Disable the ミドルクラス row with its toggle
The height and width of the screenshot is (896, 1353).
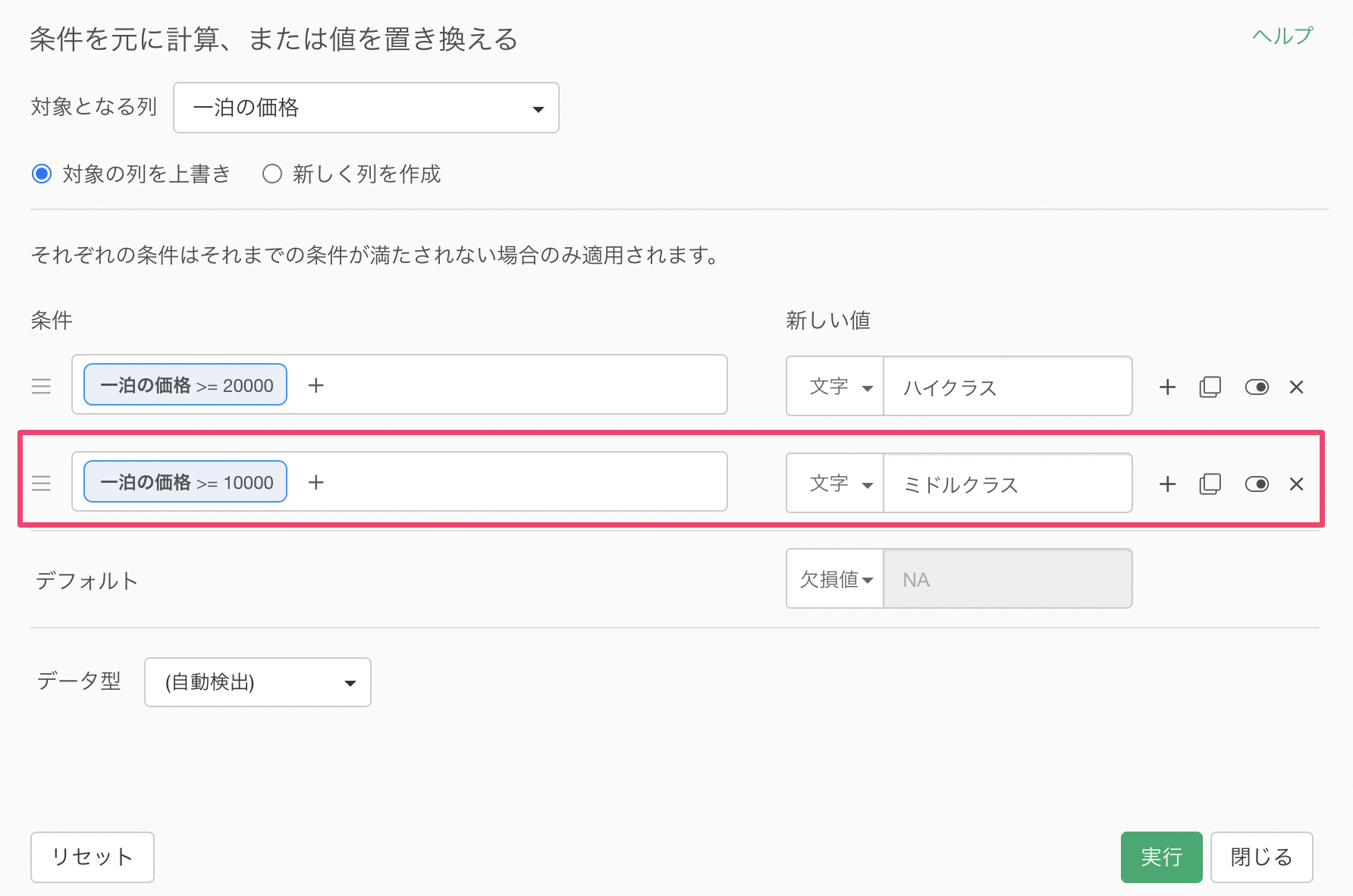tap(1256, 484)
